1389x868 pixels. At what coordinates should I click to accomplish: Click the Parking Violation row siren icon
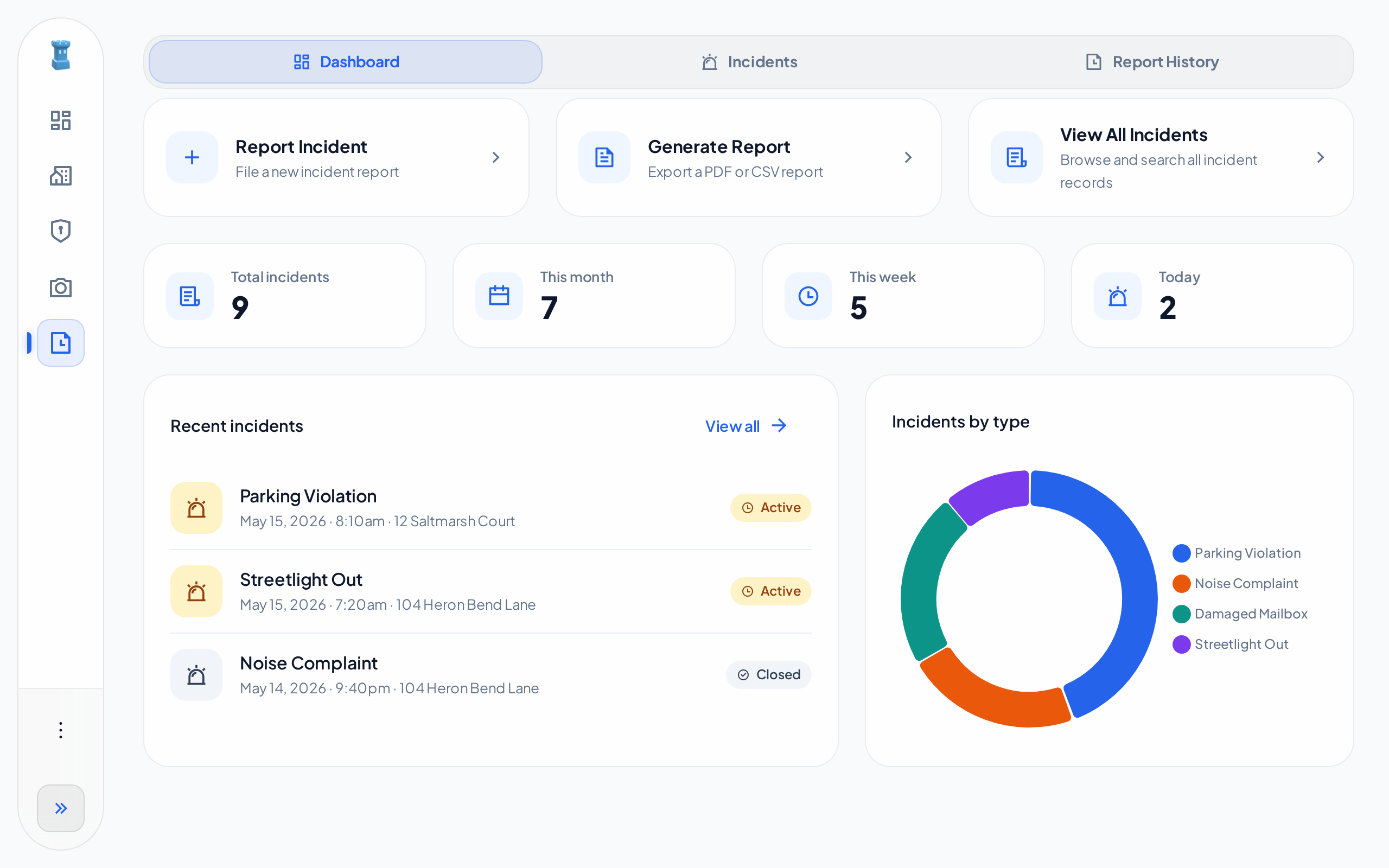pyautogui.click(x=196, y=508)
